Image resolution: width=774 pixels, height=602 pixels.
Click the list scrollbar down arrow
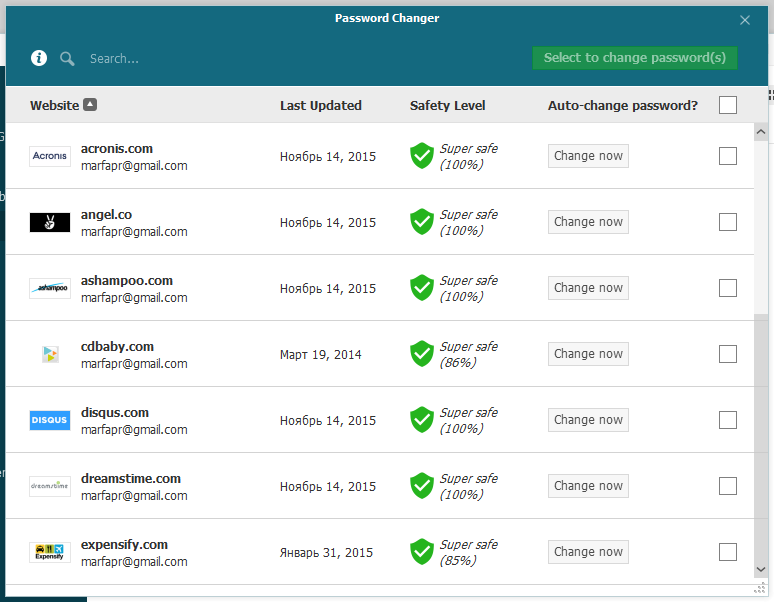pos(761,569)
